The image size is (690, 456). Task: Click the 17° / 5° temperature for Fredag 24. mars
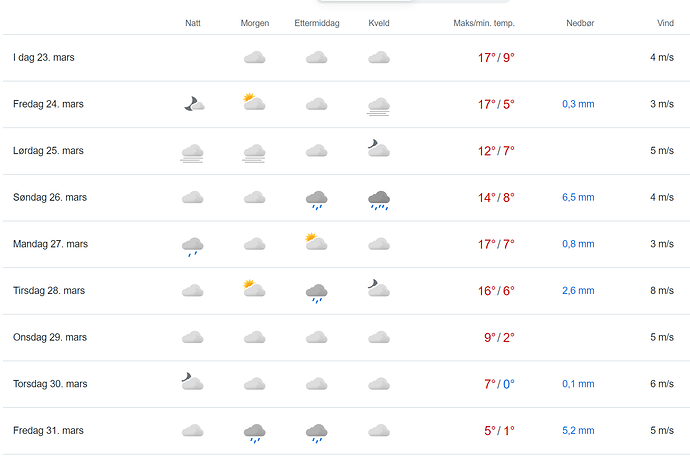click(496, 104)
